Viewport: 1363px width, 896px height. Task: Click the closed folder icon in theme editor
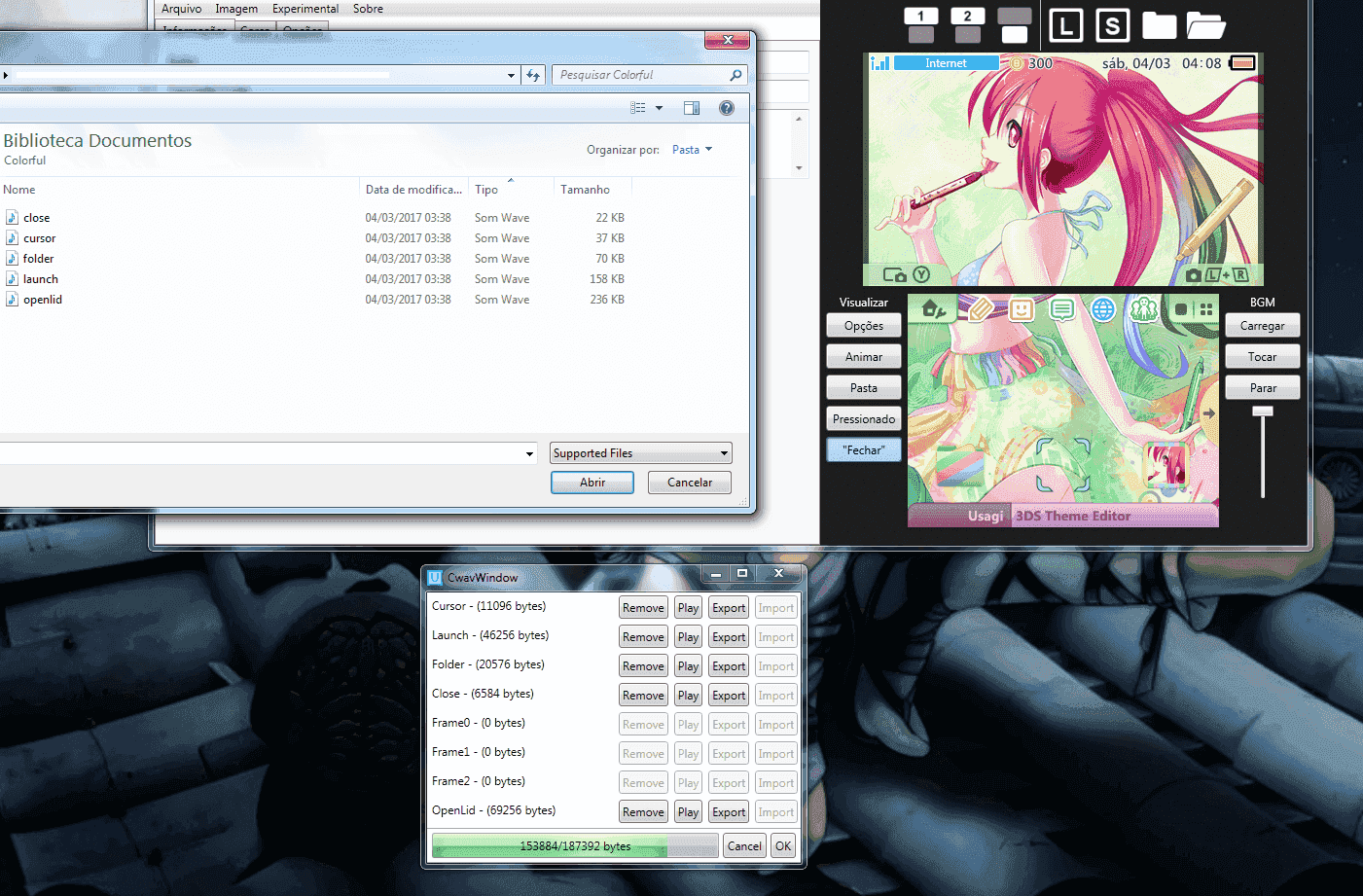coord(1160,26)
